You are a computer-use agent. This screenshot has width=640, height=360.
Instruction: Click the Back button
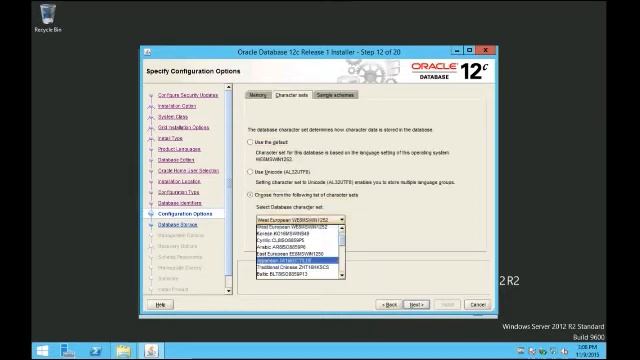[389, 304]
